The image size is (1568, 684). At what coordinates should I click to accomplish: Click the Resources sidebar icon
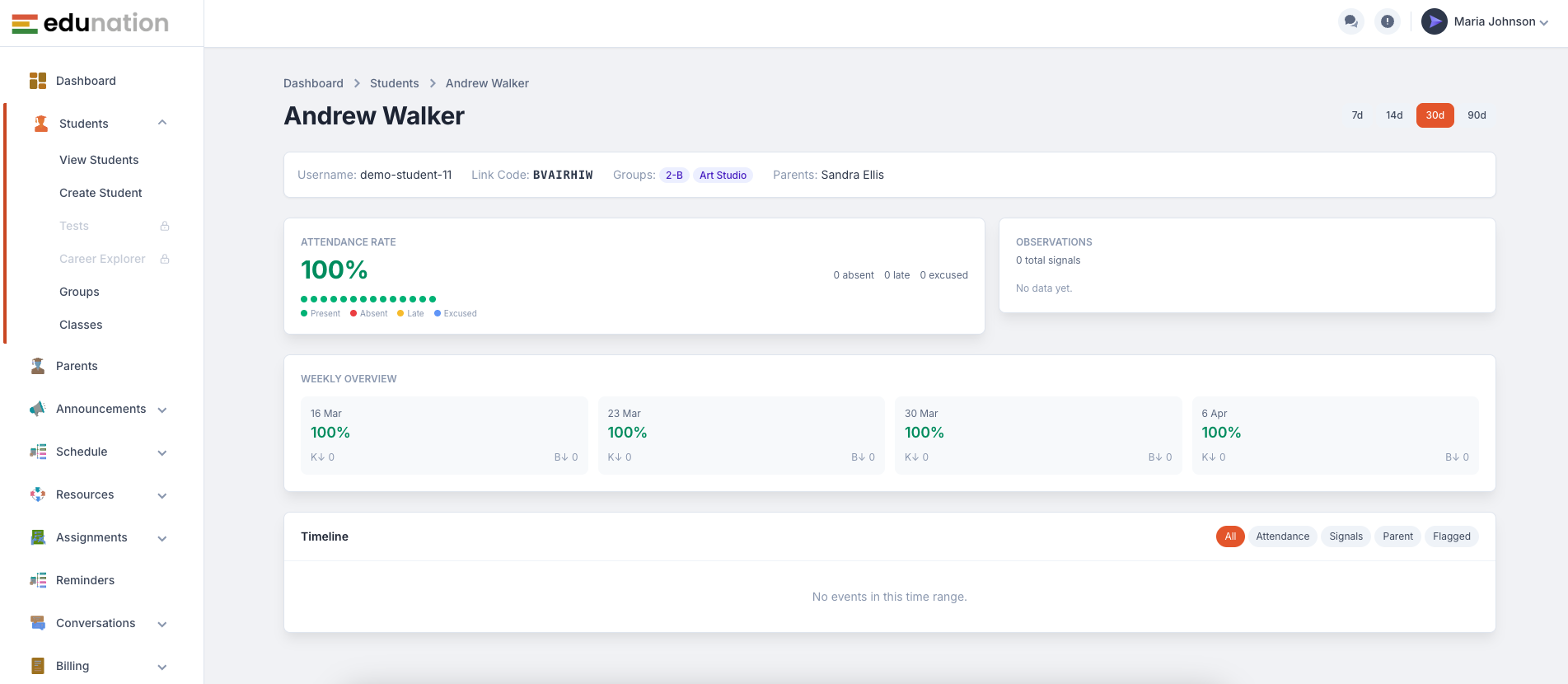(38, 494)
